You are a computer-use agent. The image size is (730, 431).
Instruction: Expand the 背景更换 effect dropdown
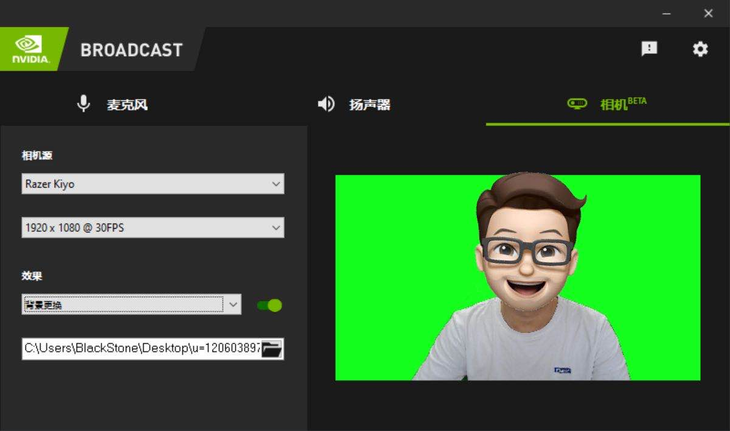click(x=132, y=304)
